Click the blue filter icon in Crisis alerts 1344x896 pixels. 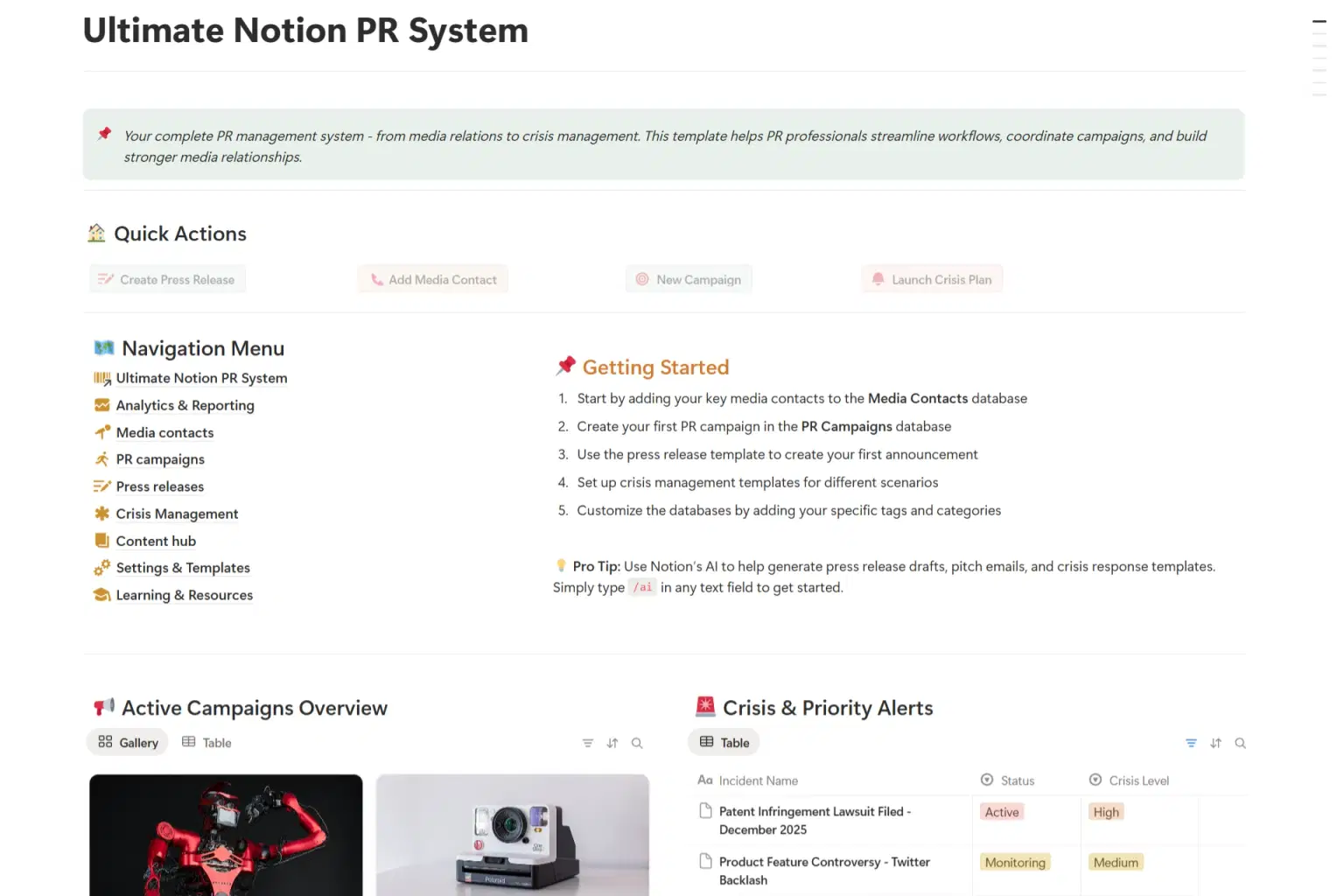pos(1191,743)
